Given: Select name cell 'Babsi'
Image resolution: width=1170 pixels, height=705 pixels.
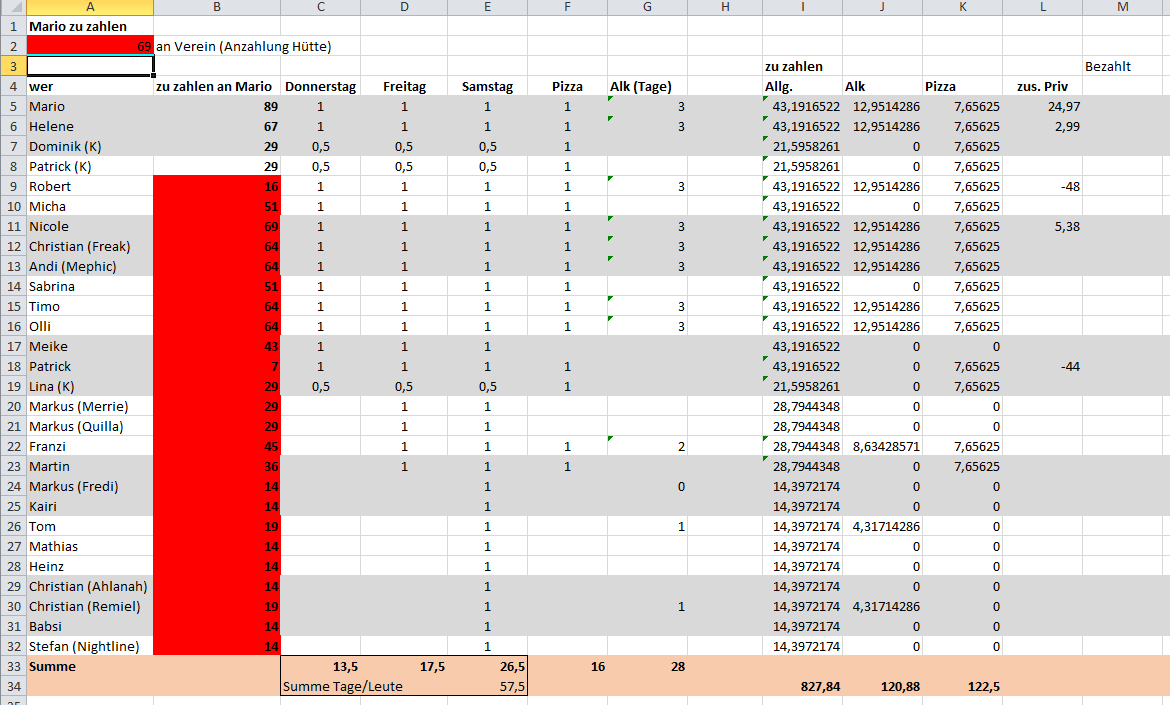Looking at the screenshot, I should 90,627.
